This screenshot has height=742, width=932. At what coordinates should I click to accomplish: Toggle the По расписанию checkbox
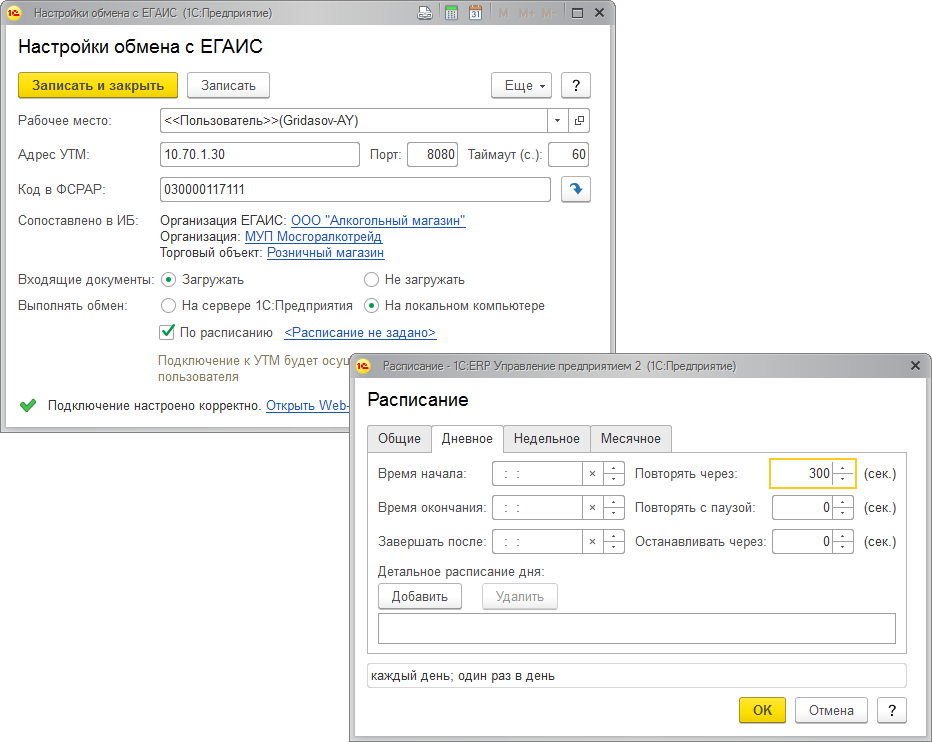[x=167, y=332]
